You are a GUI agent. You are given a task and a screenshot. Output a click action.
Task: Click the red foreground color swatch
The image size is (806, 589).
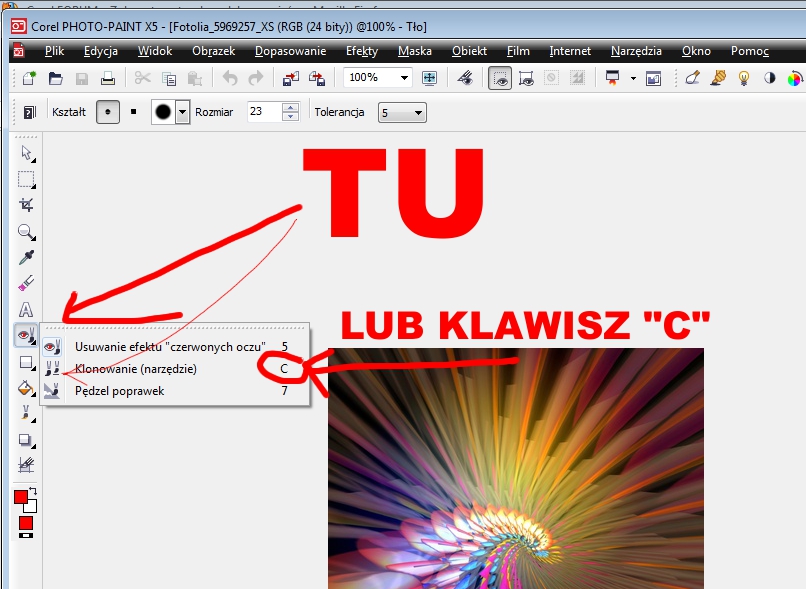21,497
